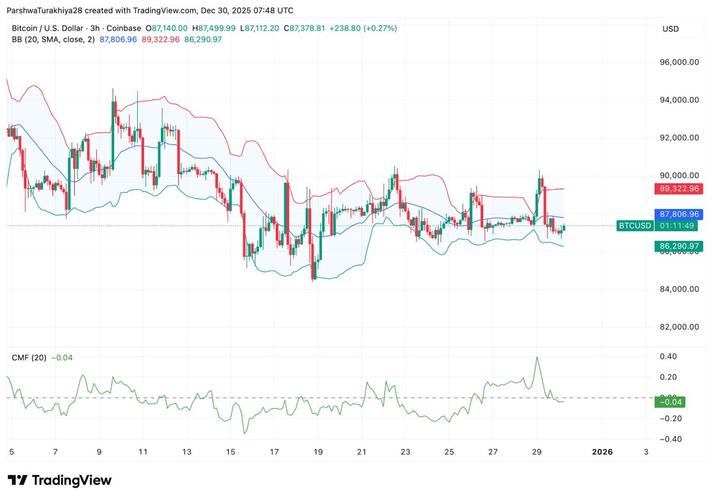Viewport: 713px width, 500px height.
Task: Click the 01:11:49 candle countdown label
Action: pos(679,227)
